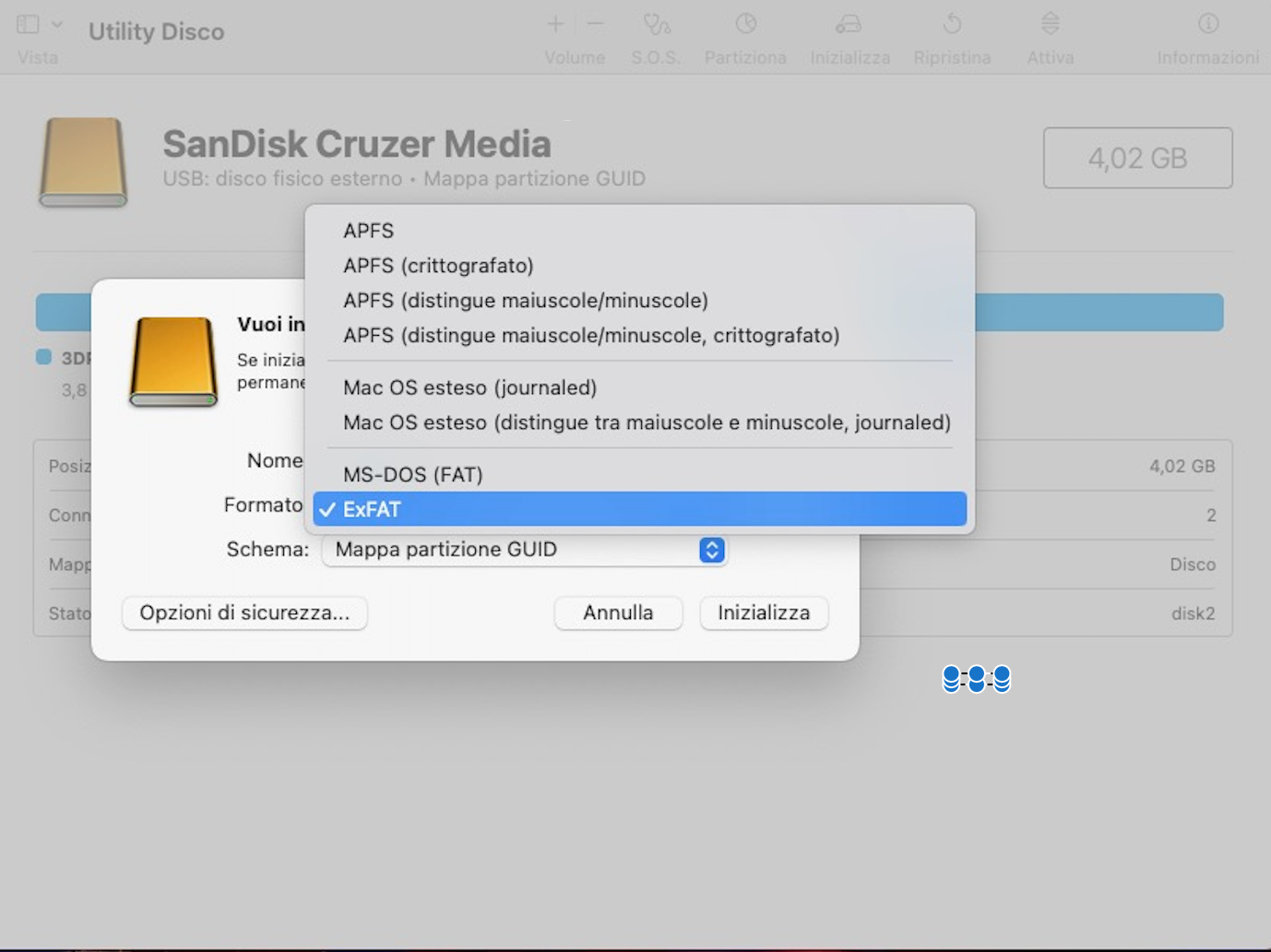Choose APFS as the format
This screenshot has height=952, width=1271.
pyautogui.click(x=368, y=231)
